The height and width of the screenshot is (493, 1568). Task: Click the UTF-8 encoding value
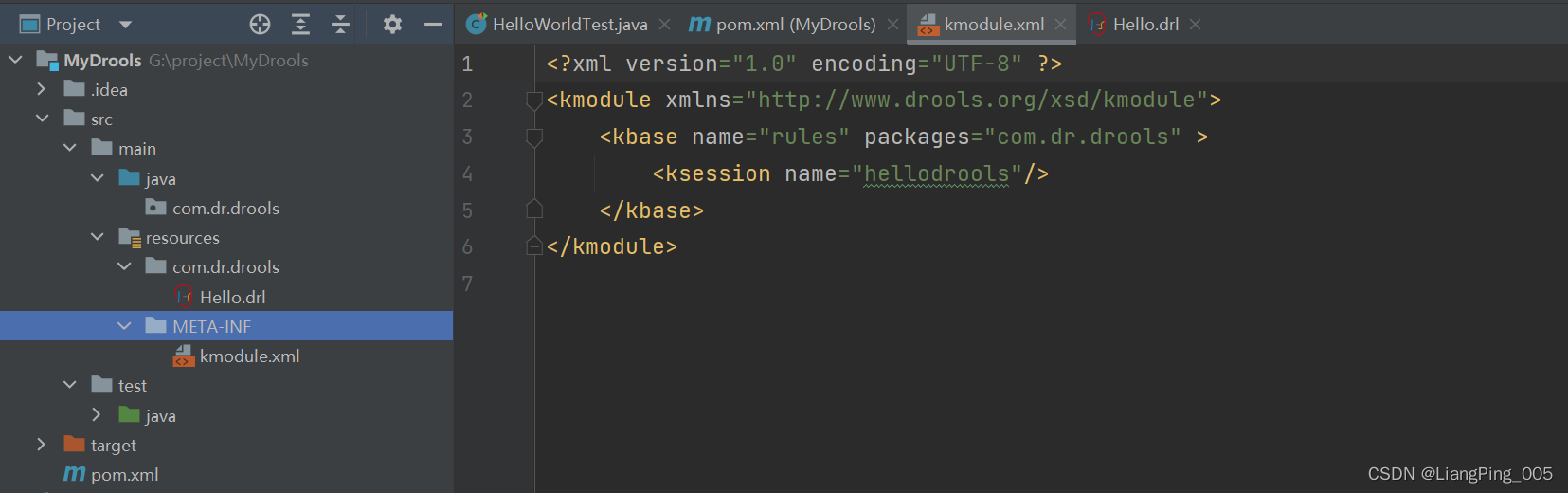(x=977, y=64)
